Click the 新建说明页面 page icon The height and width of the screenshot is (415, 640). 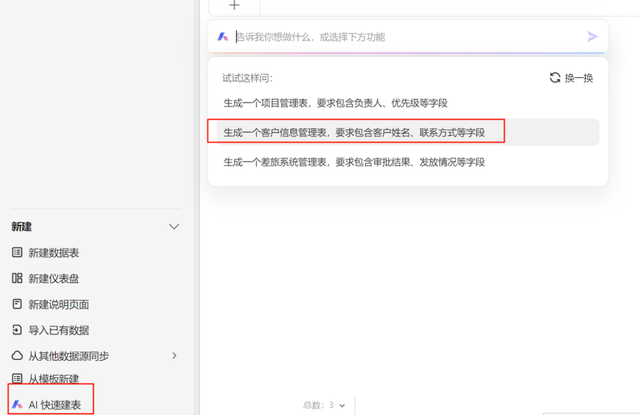[x=17, y=304]
